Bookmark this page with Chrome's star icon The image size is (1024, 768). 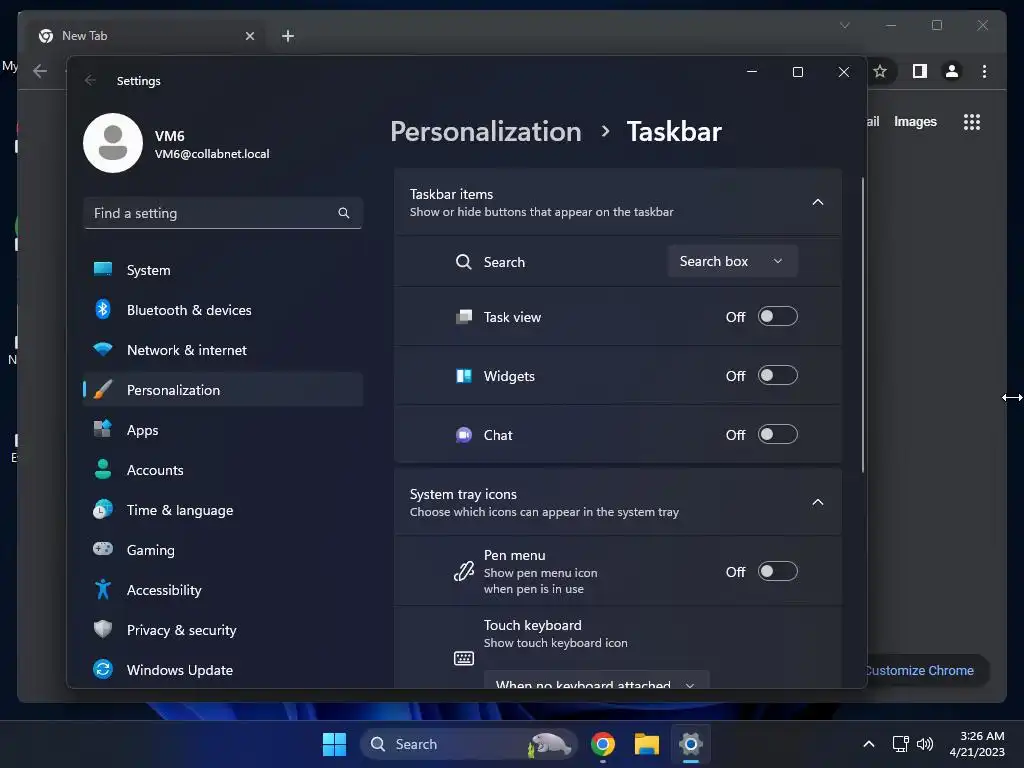(x=880, y=71)
